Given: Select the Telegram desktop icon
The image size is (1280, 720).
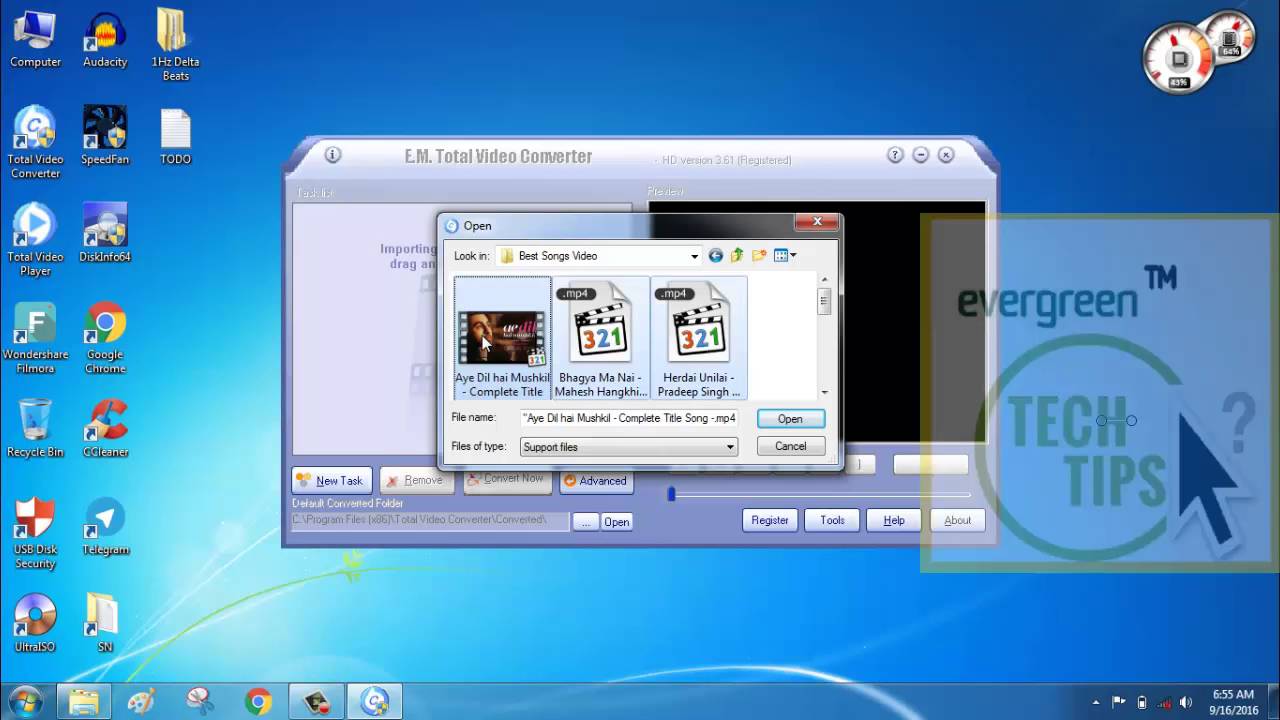Looking at the screenshot, I should pyautogui.click(x=105, y=525).
